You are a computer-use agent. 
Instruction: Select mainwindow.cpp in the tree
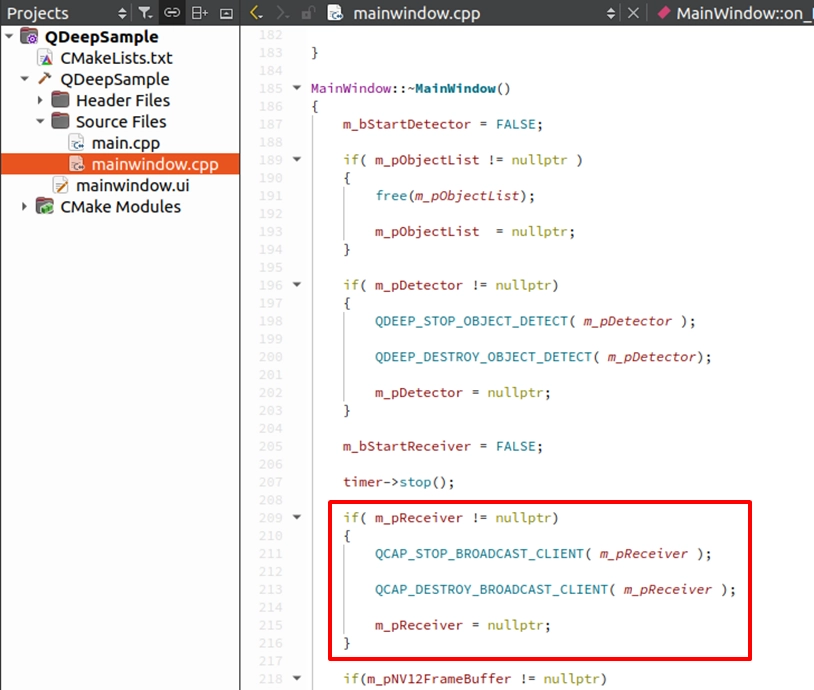(x=155, y=165)
